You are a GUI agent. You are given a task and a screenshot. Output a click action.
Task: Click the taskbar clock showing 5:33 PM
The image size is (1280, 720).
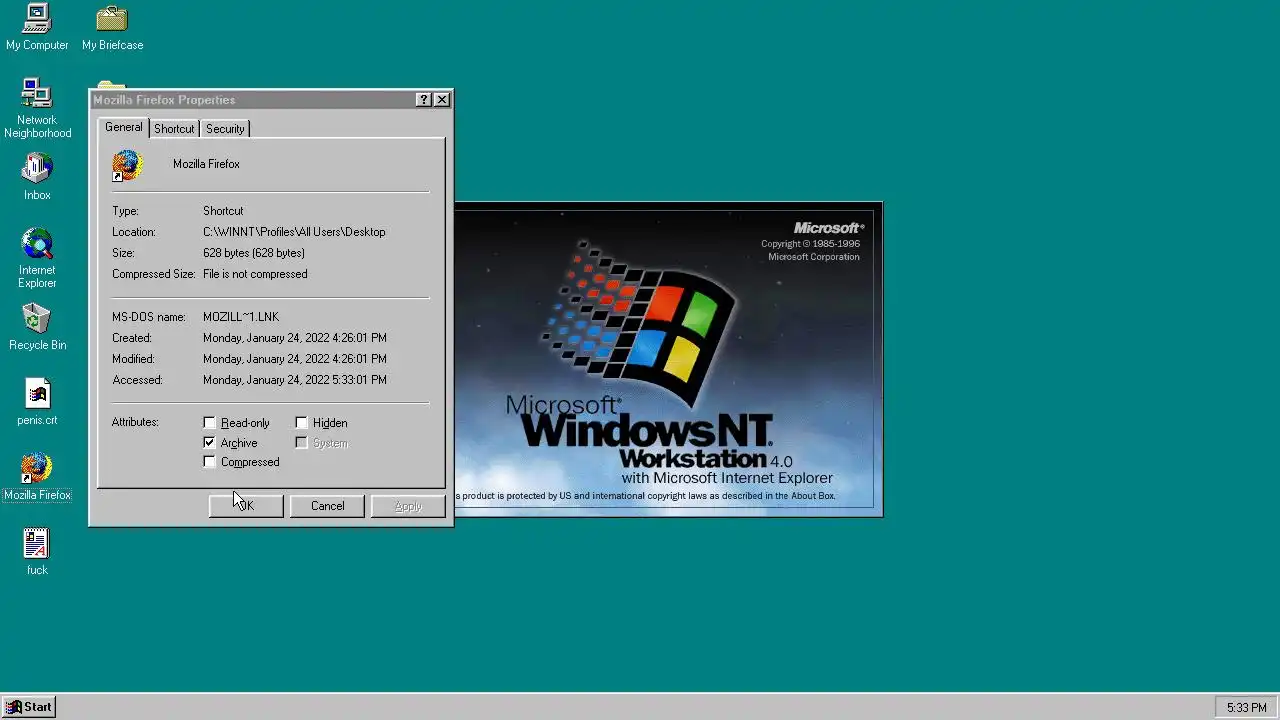pos(1246,708)
